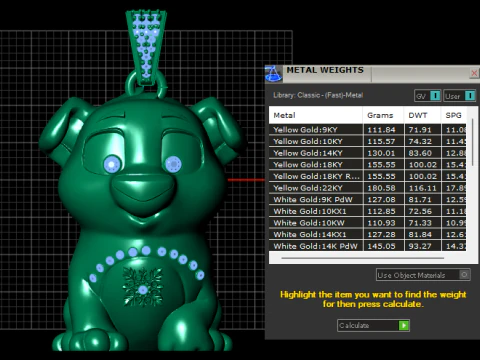Click DWT value 72.56

(x=420, y=211)
